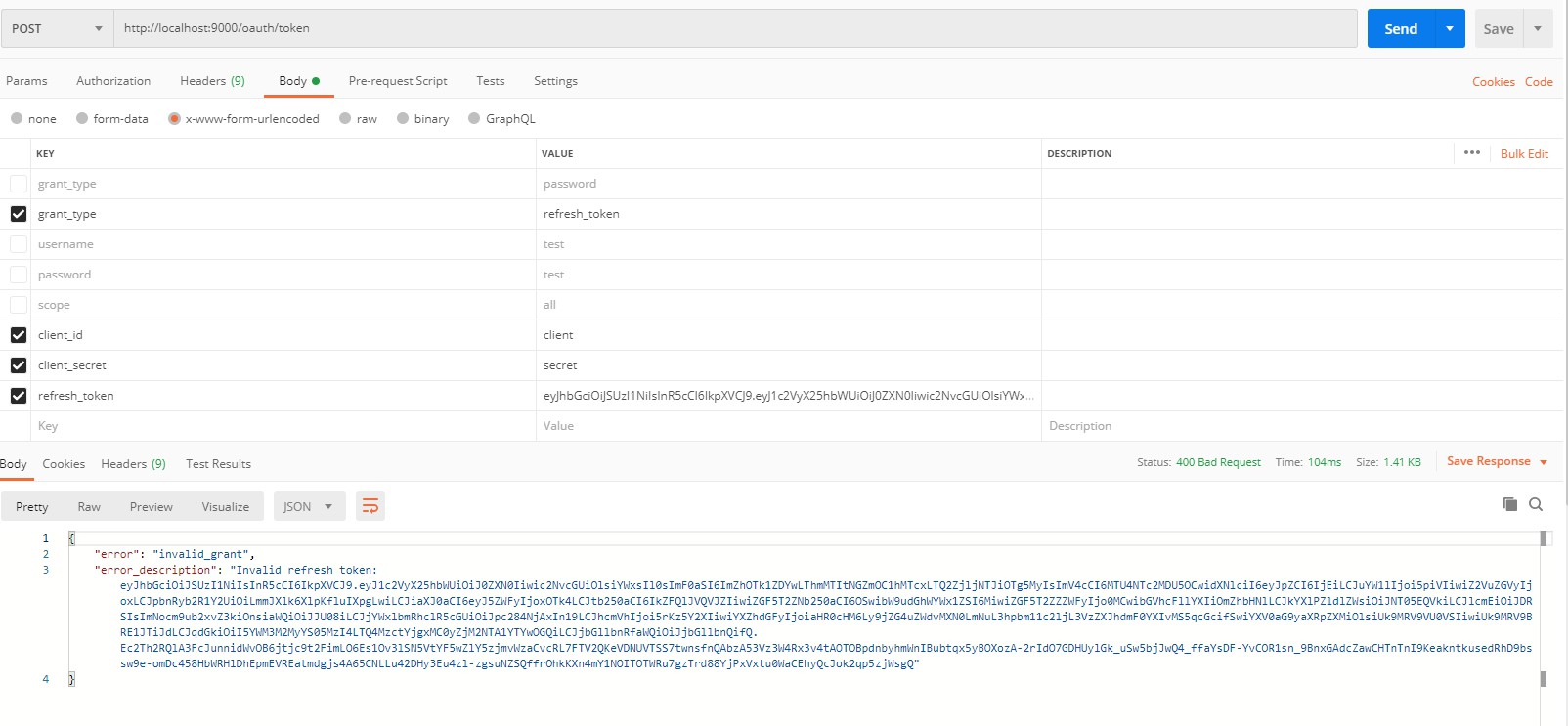This screenshot has width=1568, height=726.
Task: Open the request Body tab
Action: click(298, 81)
